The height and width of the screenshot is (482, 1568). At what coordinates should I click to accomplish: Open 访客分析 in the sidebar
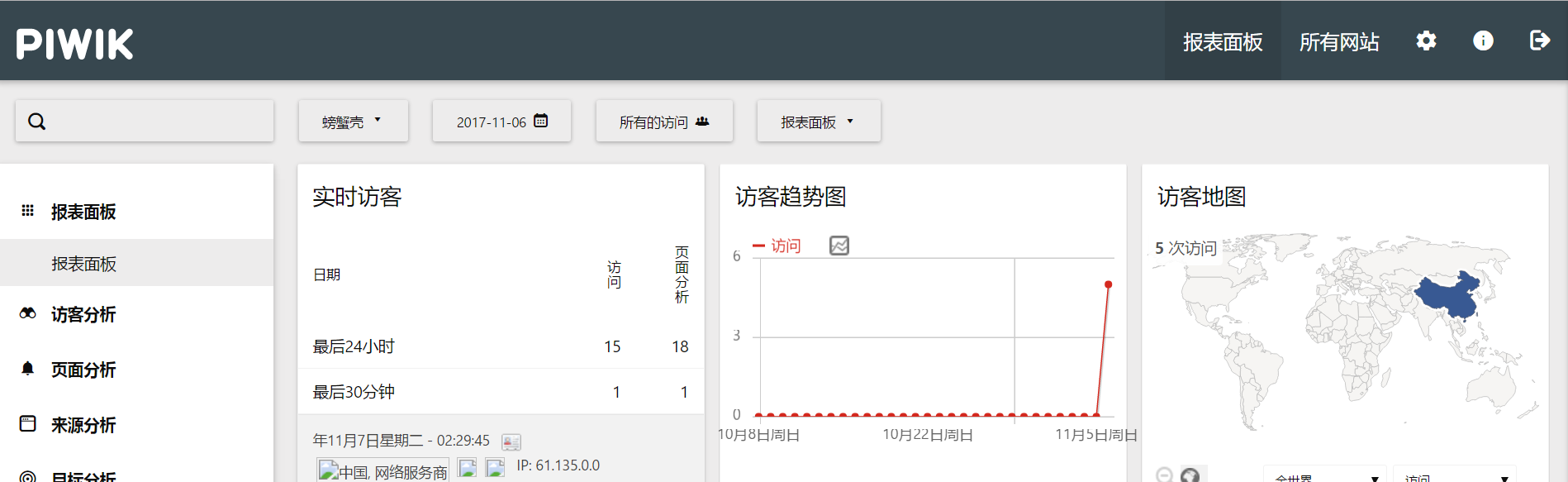point(83,314)
